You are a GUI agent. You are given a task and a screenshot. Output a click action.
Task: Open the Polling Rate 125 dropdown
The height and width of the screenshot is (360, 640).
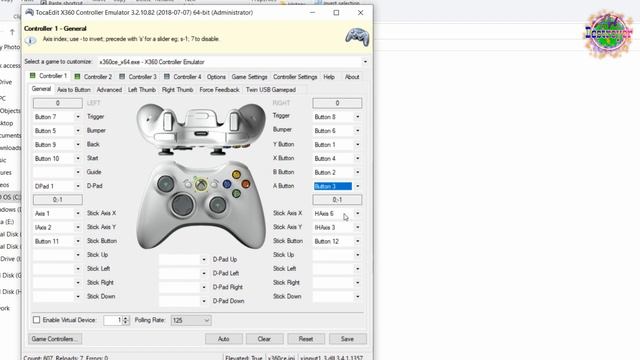coord(191,320)
